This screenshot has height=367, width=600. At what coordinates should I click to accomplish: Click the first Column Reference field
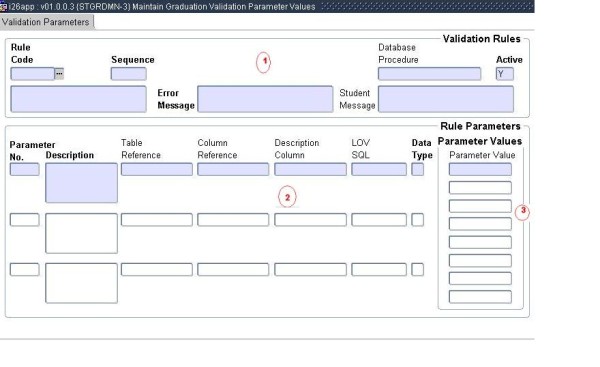tap(233, 169)
